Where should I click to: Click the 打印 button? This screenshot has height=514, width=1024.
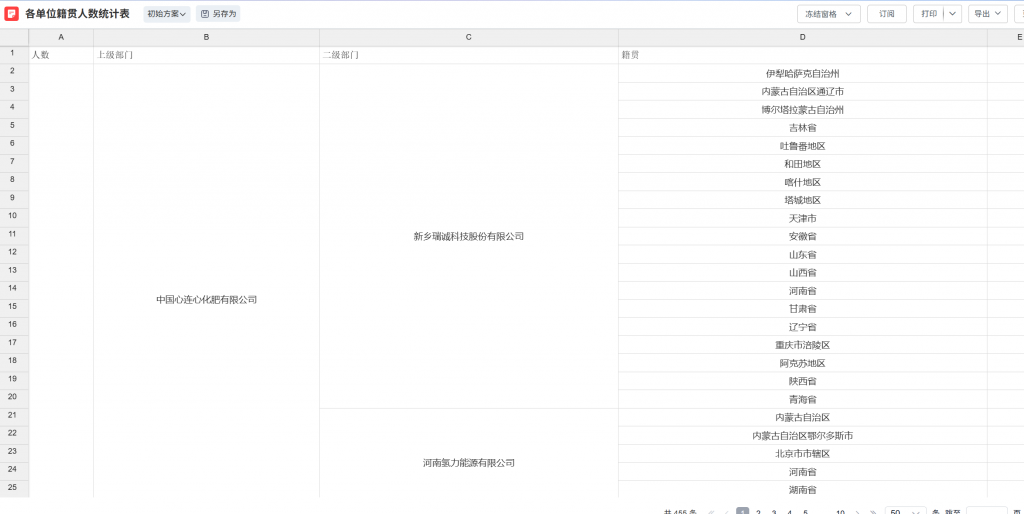click(x=929, y=14)
